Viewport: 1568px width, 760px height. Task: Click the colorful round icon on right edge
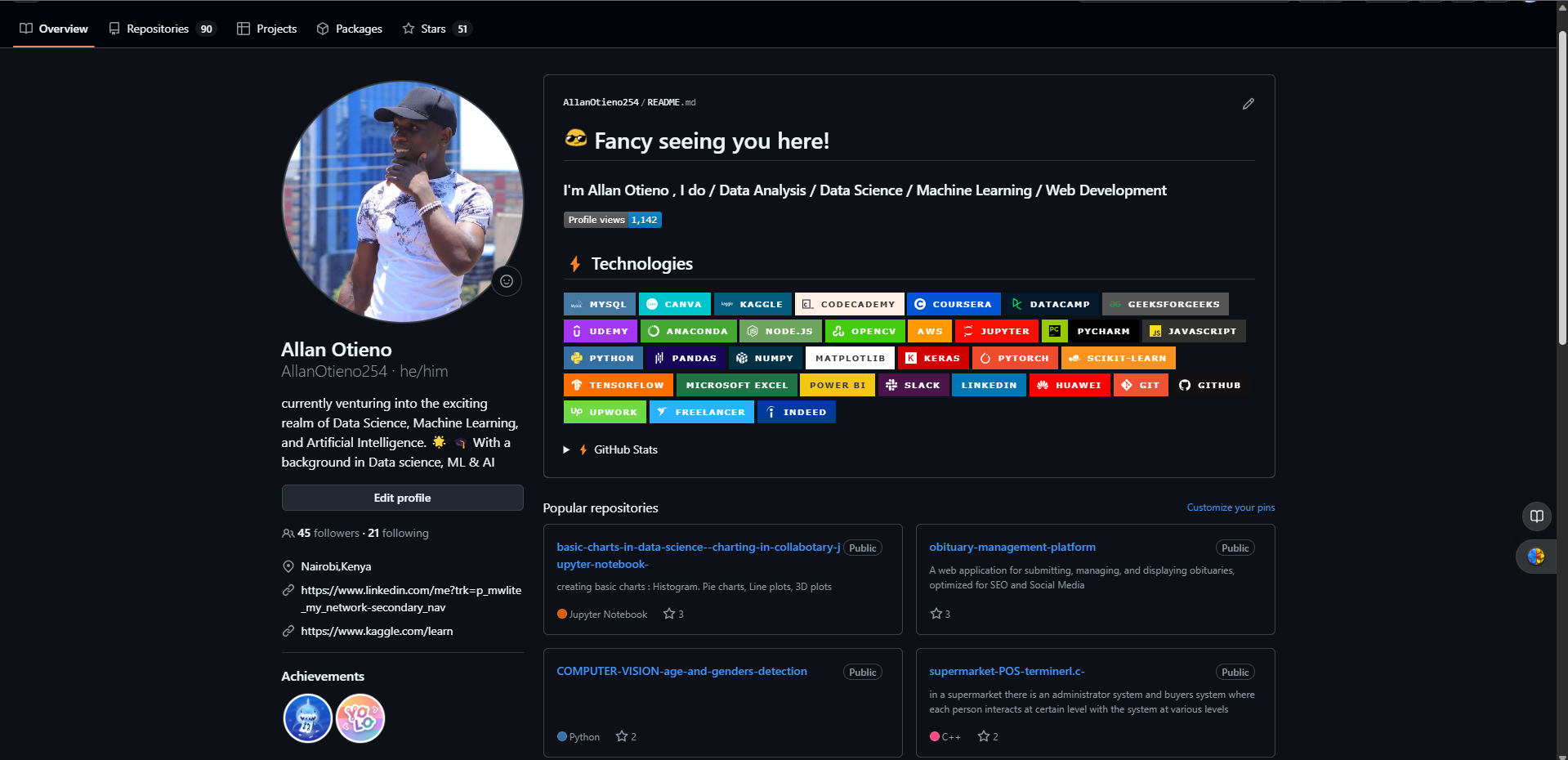tap(1536, 557)
